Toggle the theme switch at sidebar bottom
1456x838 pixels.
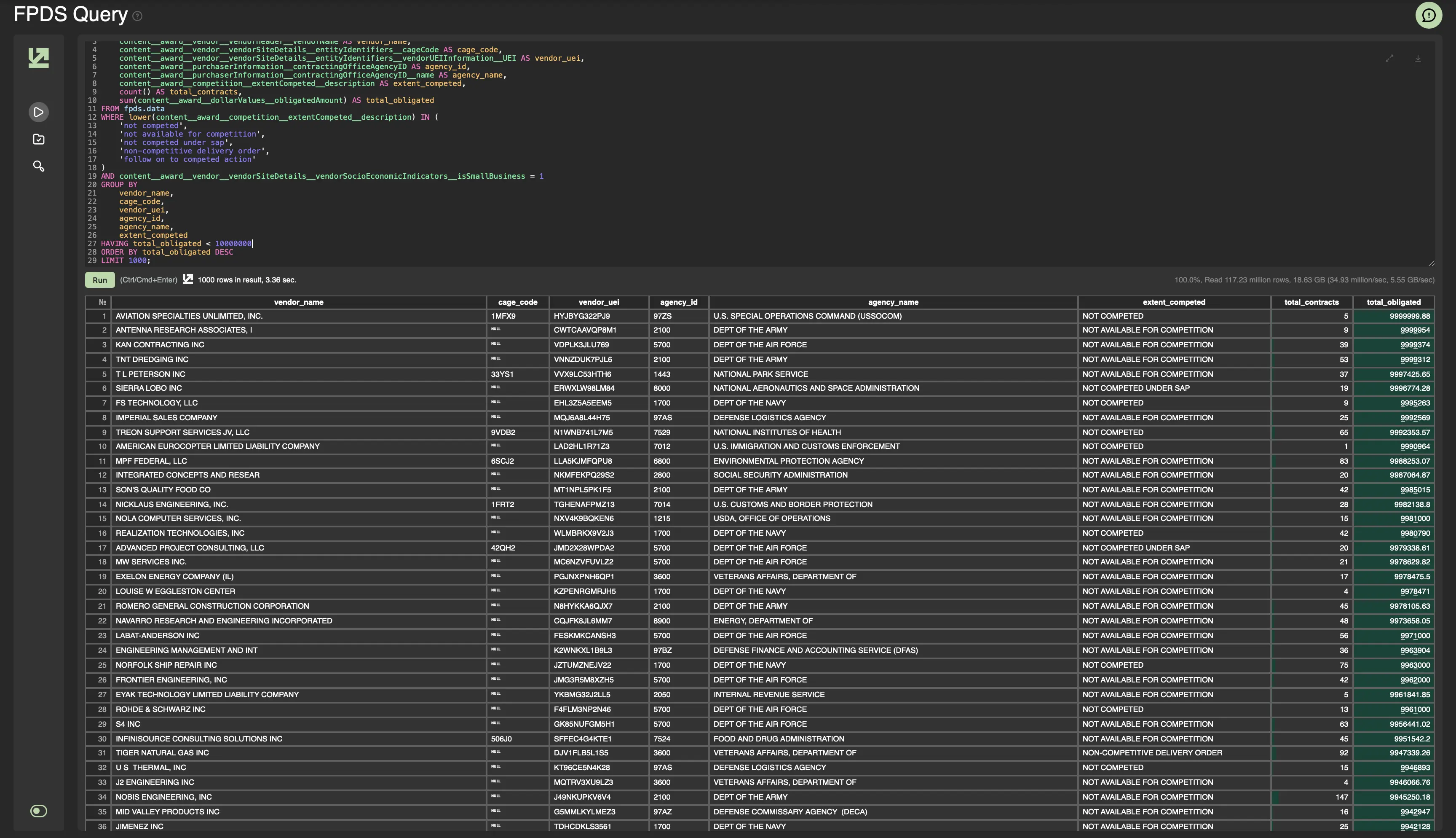pyautogui.click(x=38, y=811)
